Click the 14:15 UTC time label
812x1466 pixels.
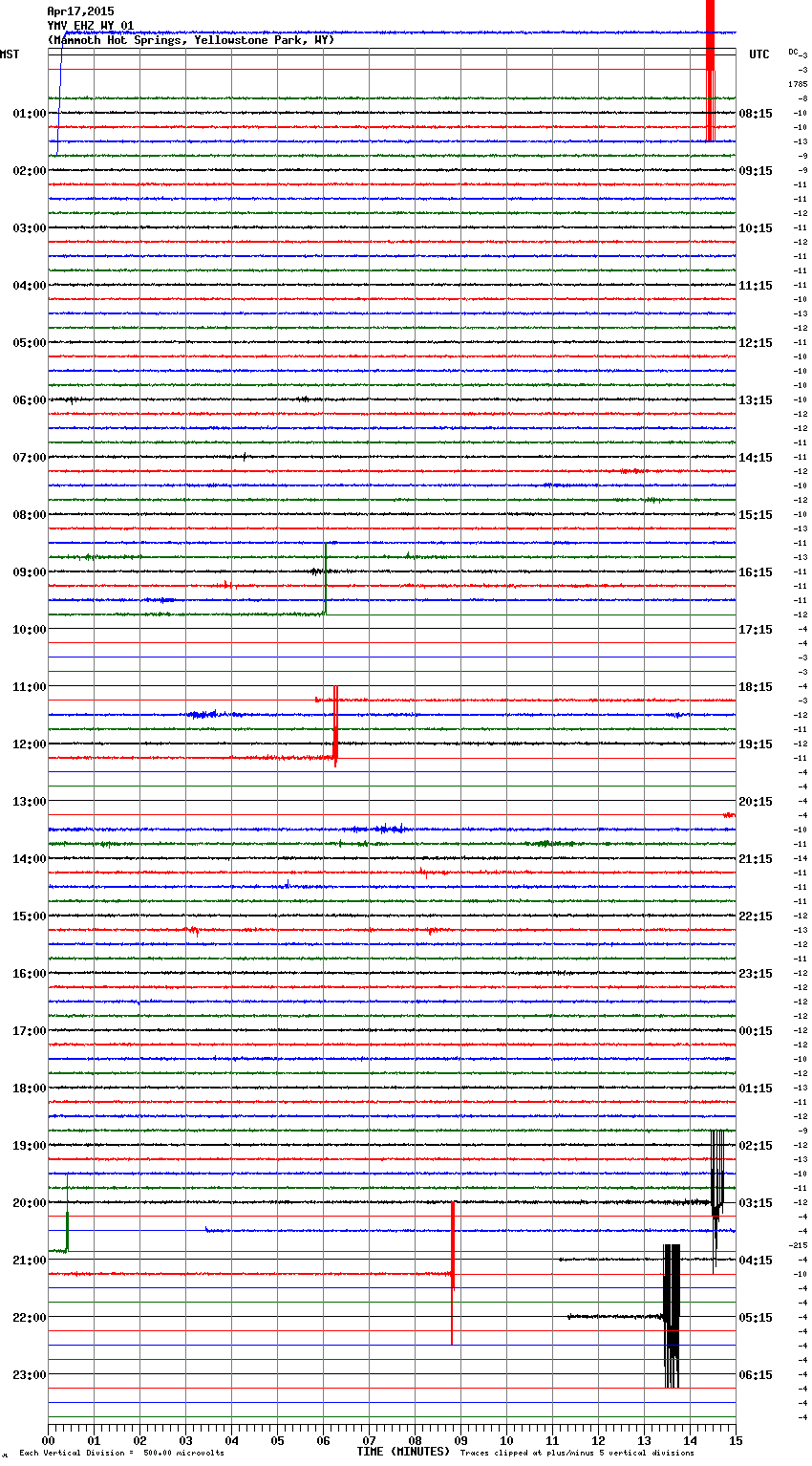[x=756, y=457]
